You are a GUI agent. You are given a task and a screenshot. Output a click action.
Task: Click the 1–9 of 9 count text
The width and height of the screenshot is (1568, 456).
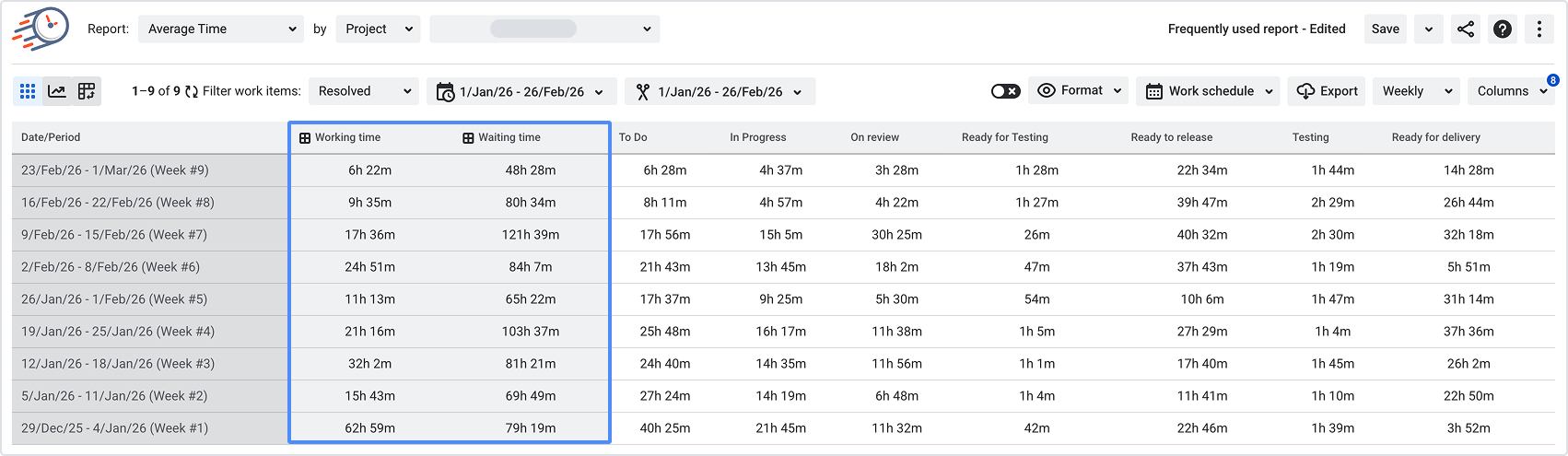156,91
